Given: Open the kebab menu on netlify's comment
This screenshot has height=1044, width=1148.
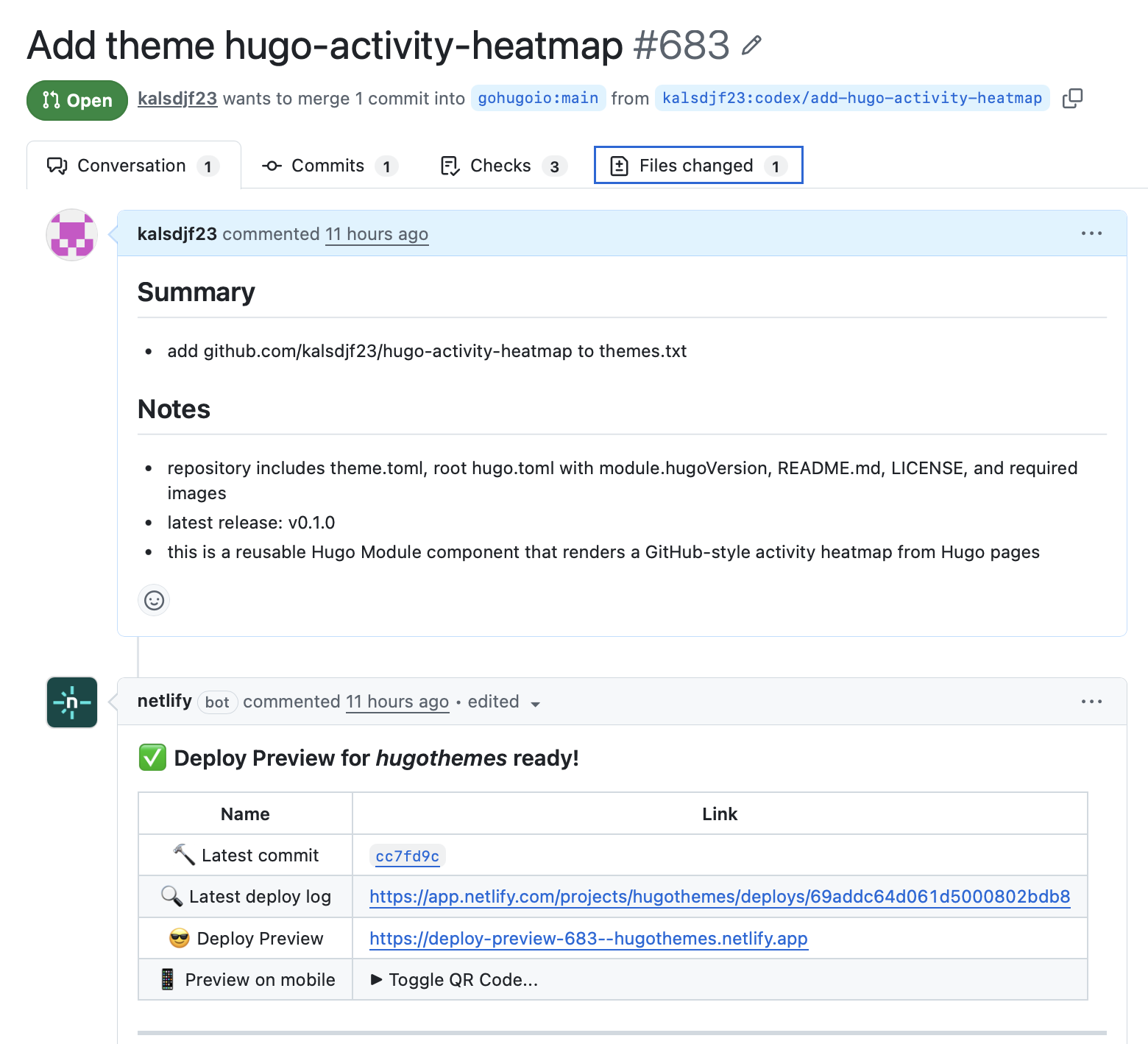Looking at the screenshot, I should click(x=1091, y=701).
